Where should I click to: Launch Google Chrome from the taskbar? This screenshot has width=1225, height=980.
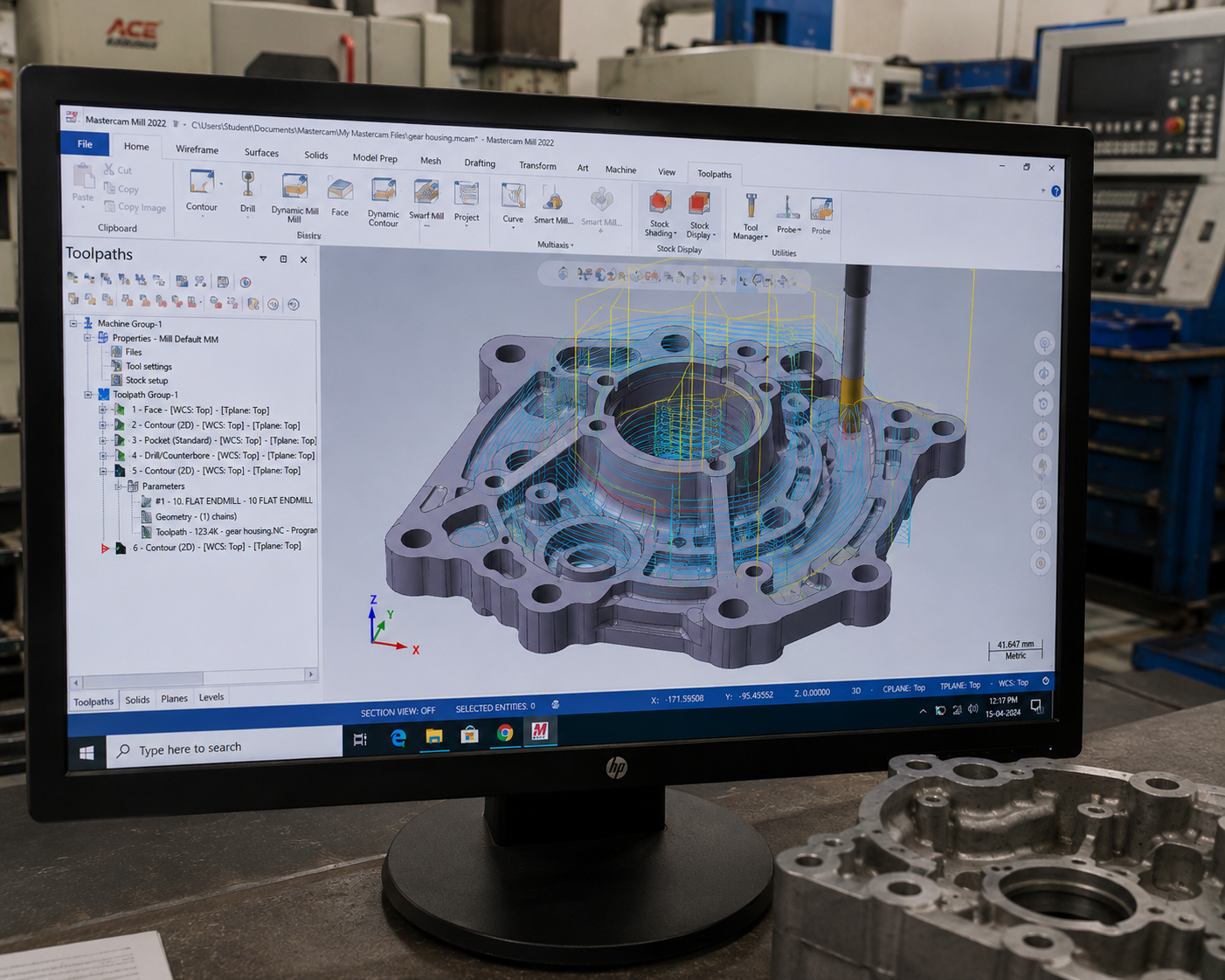pos(504,733)
